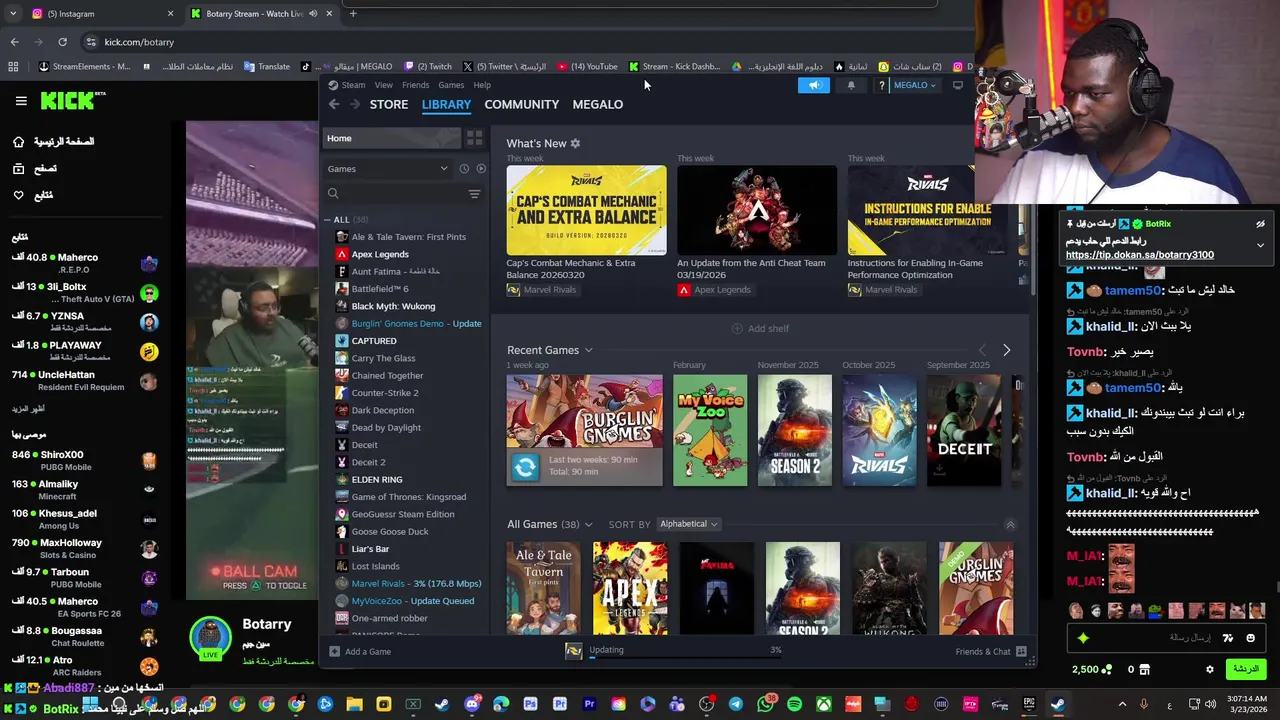Open Friends & Chat icon in Steam

1021,651
